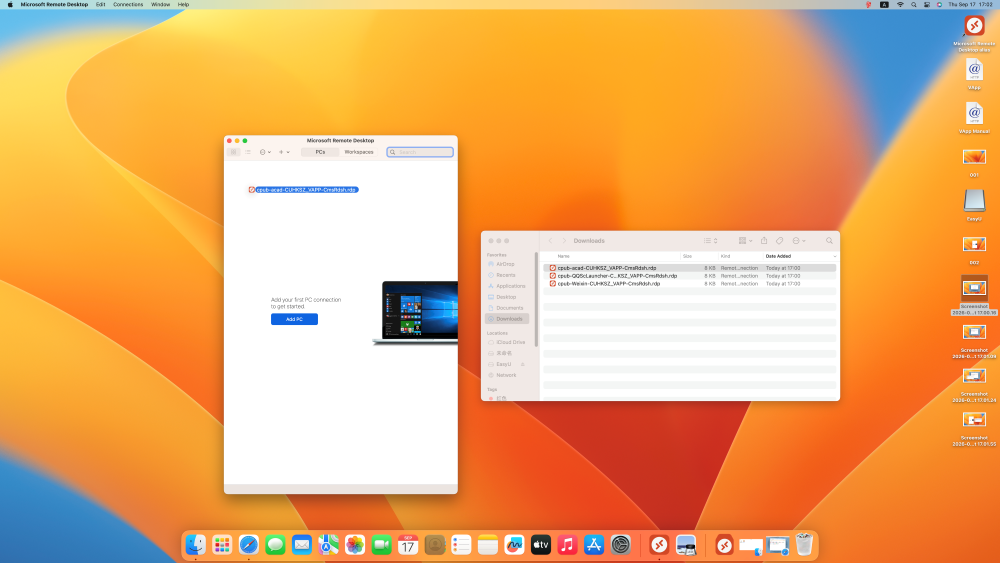Click the Remote Desktop search field
The height and width of the screenshot is (563, 1000).
pos(420,152)
